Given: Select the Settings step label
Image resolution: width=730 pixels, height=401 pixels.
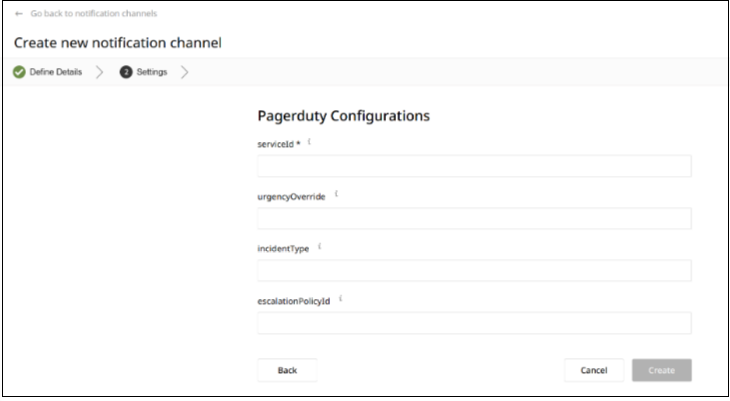Looking at the screenshot, I should pos(152,72).
